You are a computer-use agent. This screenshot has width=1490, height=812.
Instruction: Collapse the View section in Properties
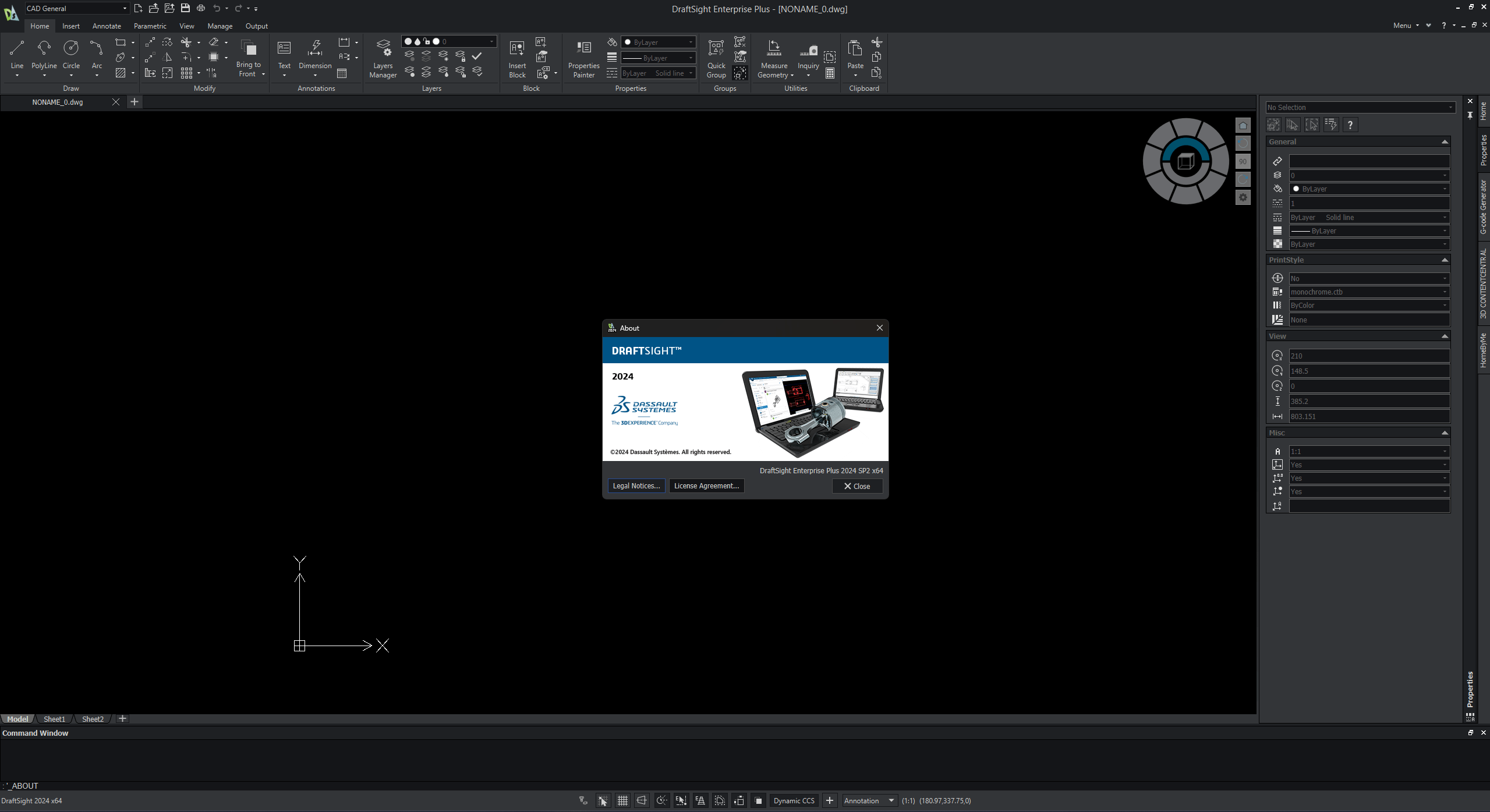1444,336
